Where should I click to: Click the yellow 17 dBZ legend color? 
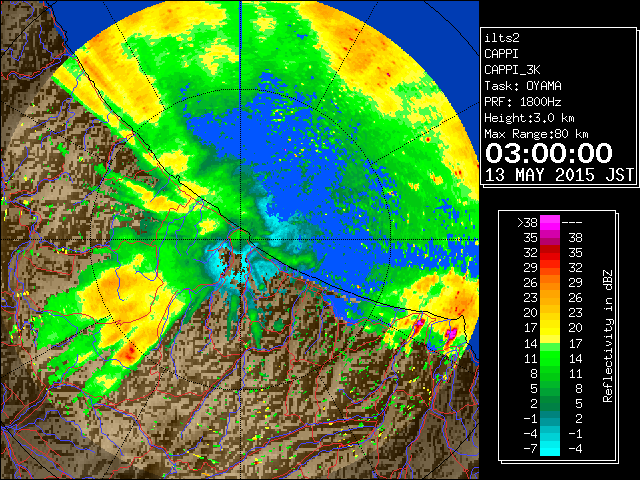[550, 328]
